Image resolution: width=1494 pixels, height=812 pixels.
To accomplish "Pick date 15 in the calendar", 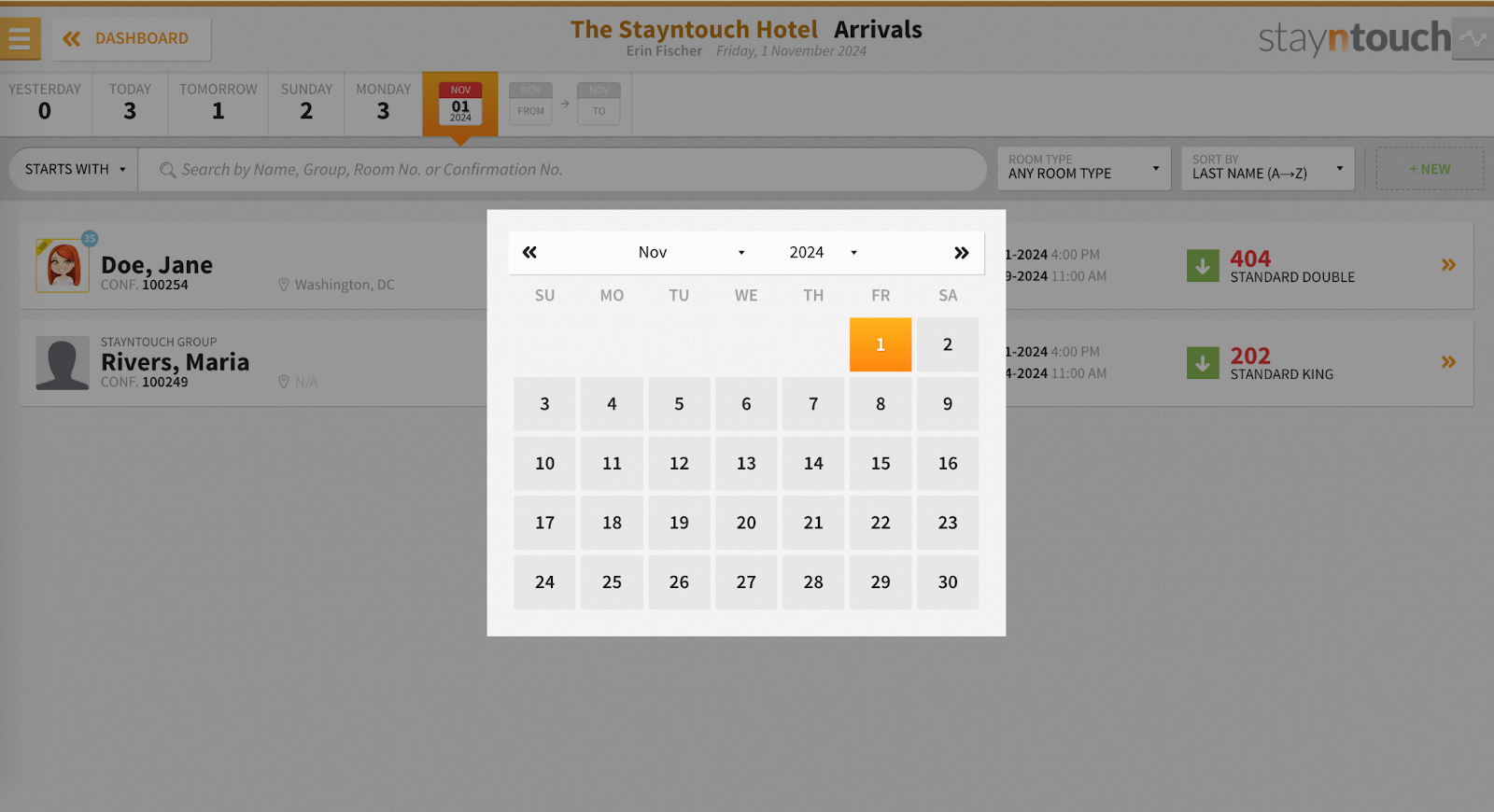I will tap(881, 463).
